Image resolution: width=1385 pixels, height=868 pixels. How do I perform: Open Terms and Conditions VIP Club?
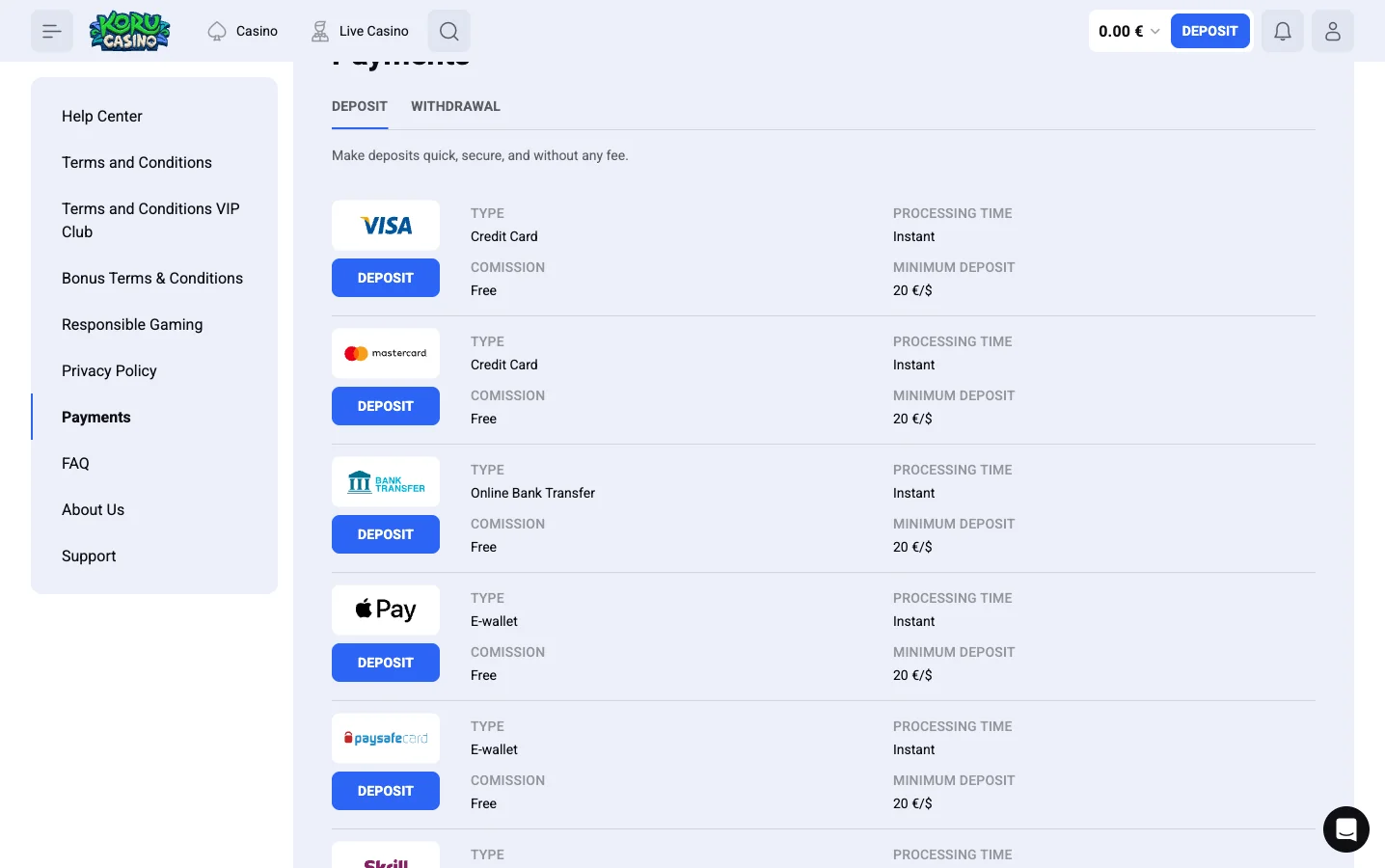pyautogui.click(x=150, y=220)
